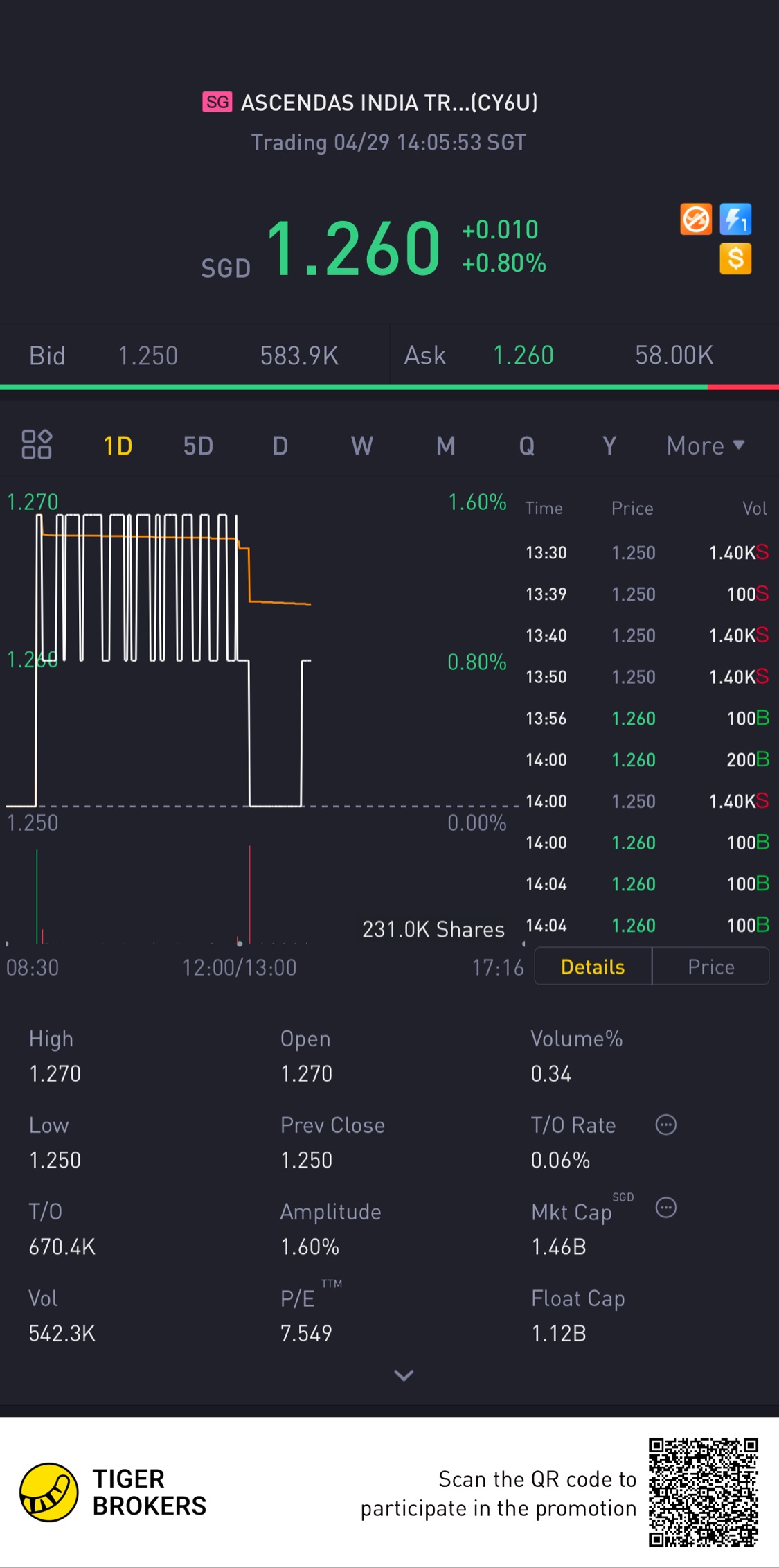The height and width of the screenshot is (1568, 779).
Task: Tap the promotion QR code
Action: [704, 1492]
